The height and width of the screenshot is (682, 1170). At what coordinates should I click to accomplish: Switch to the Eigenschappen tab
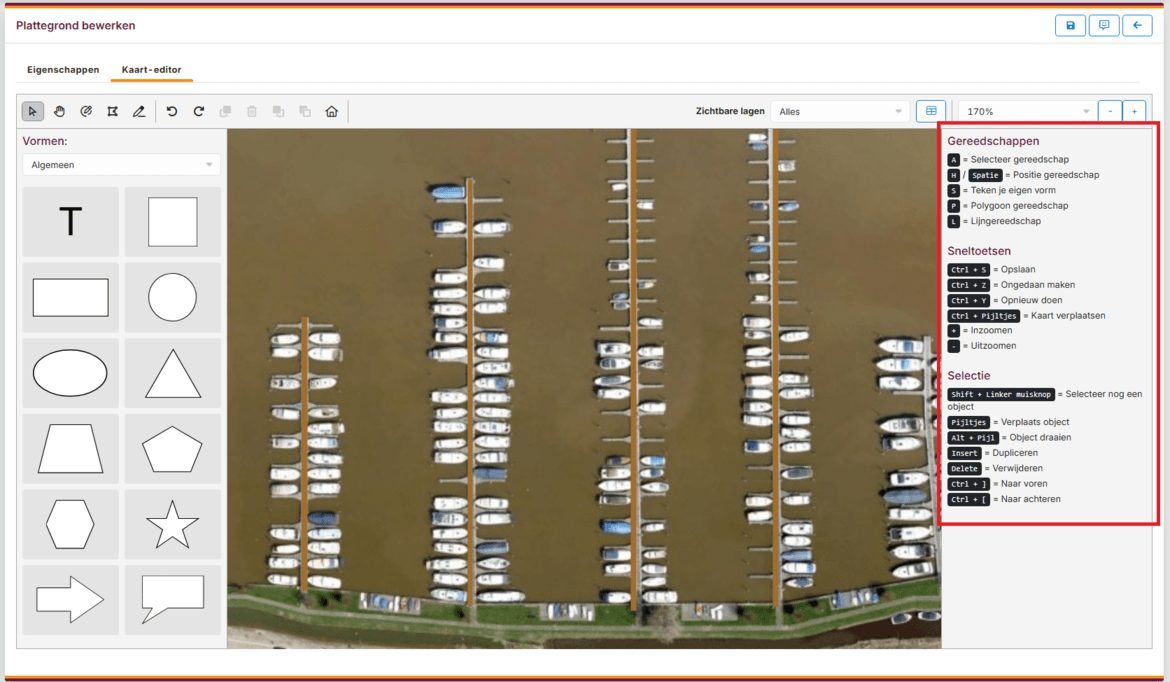click(63, 70)
